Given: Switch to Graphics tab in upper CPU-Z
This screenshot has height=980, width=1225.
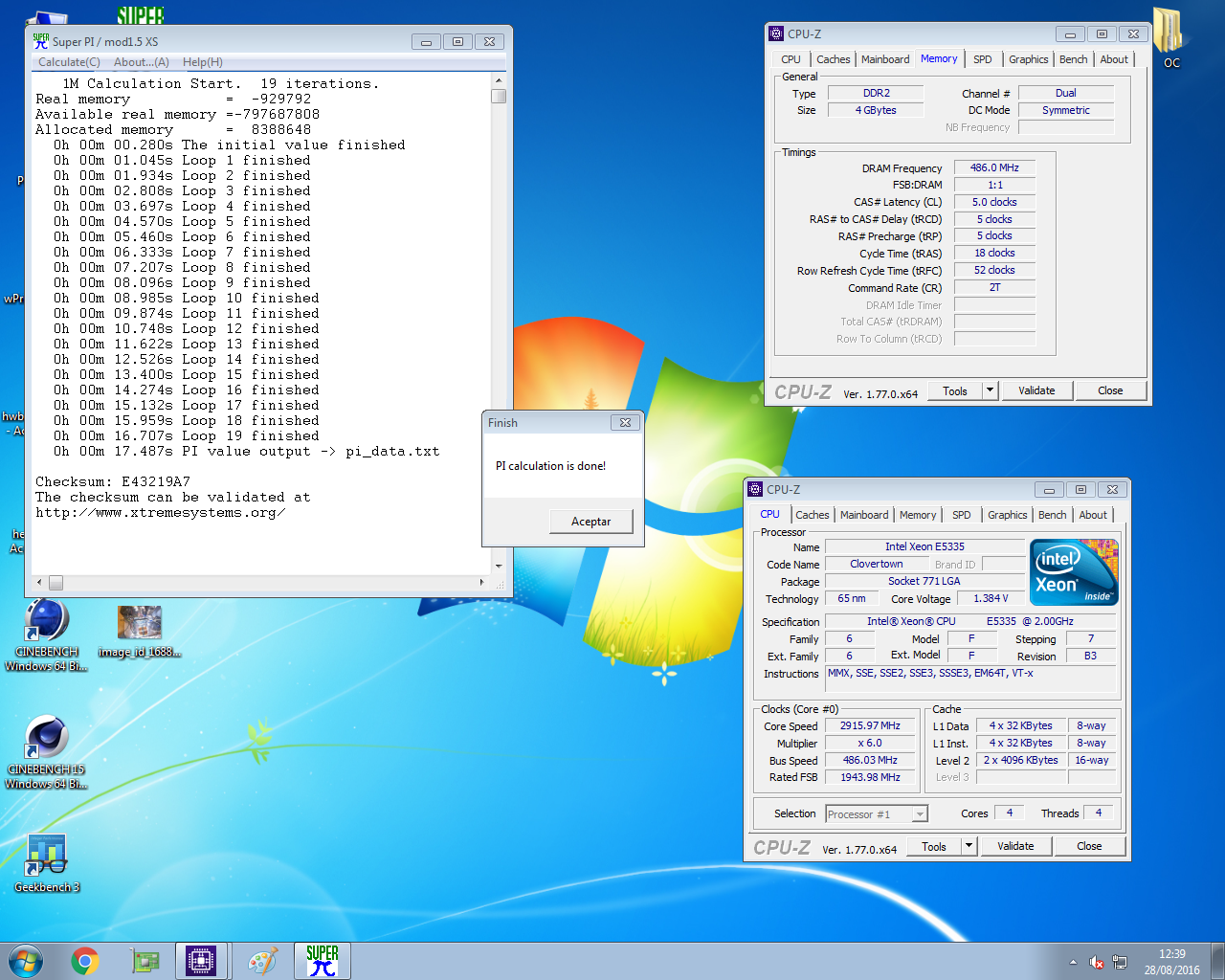Looking at the screenshot, I should [1029, 59].
